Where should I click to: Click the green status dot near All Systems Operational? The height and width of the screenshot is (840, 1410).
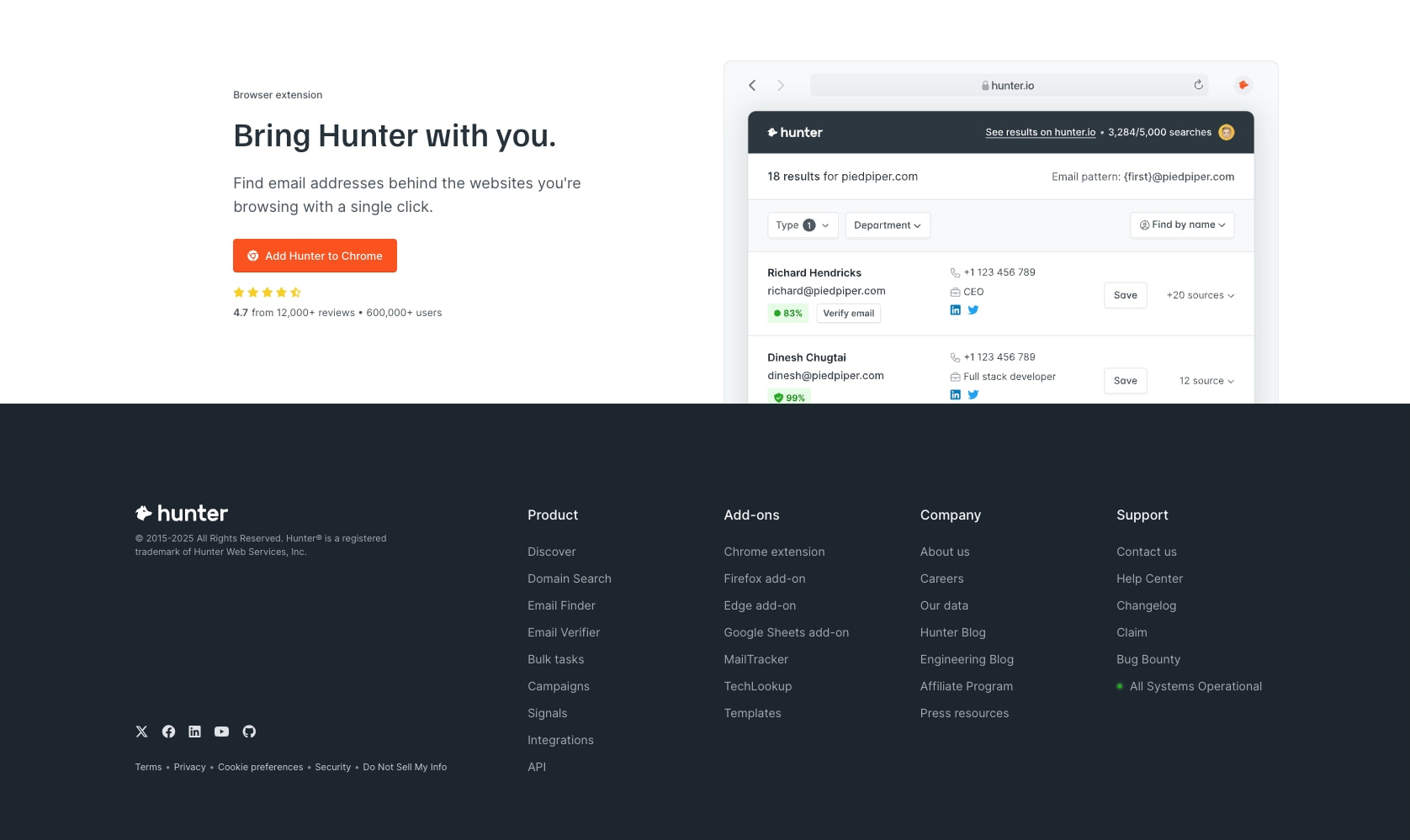point(1120,686)
